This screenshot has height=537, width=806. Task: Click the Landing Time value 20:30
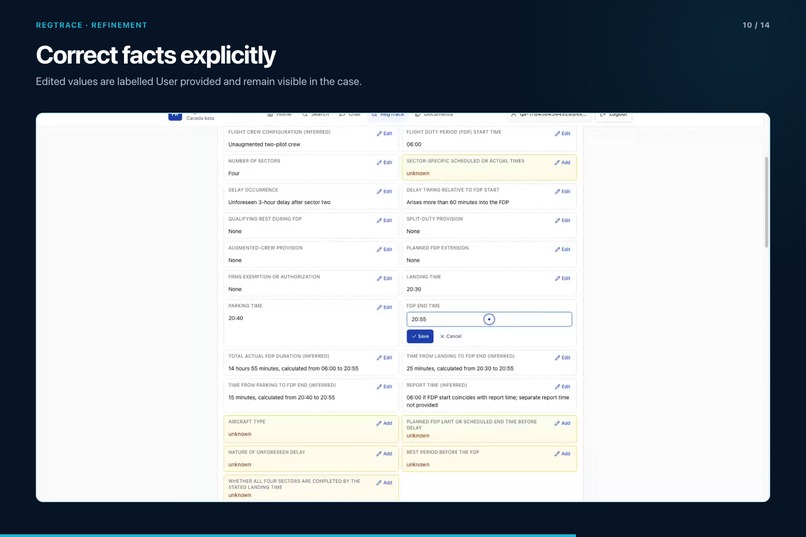[x=414, y=289]
